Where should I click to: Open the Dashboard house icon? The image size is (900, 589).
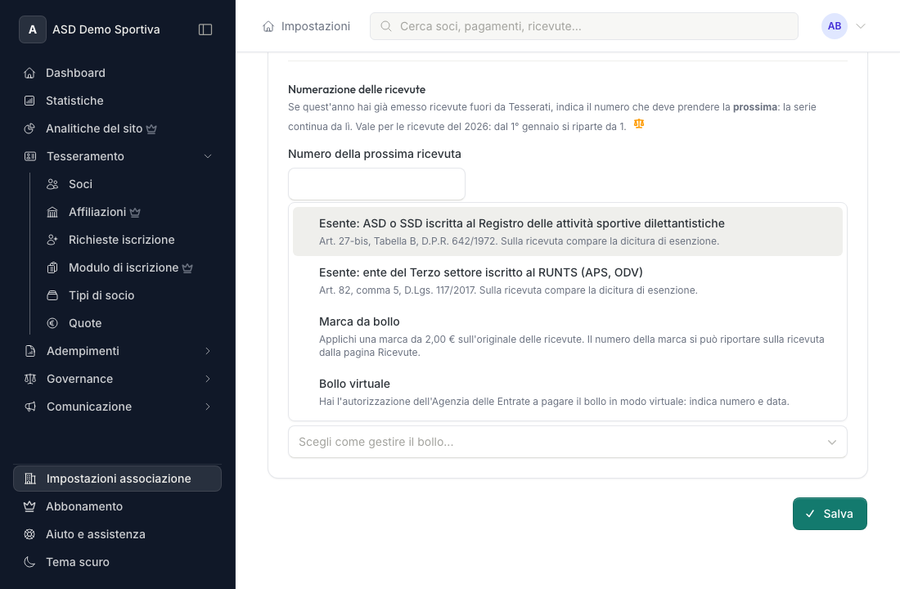point(30,73)
